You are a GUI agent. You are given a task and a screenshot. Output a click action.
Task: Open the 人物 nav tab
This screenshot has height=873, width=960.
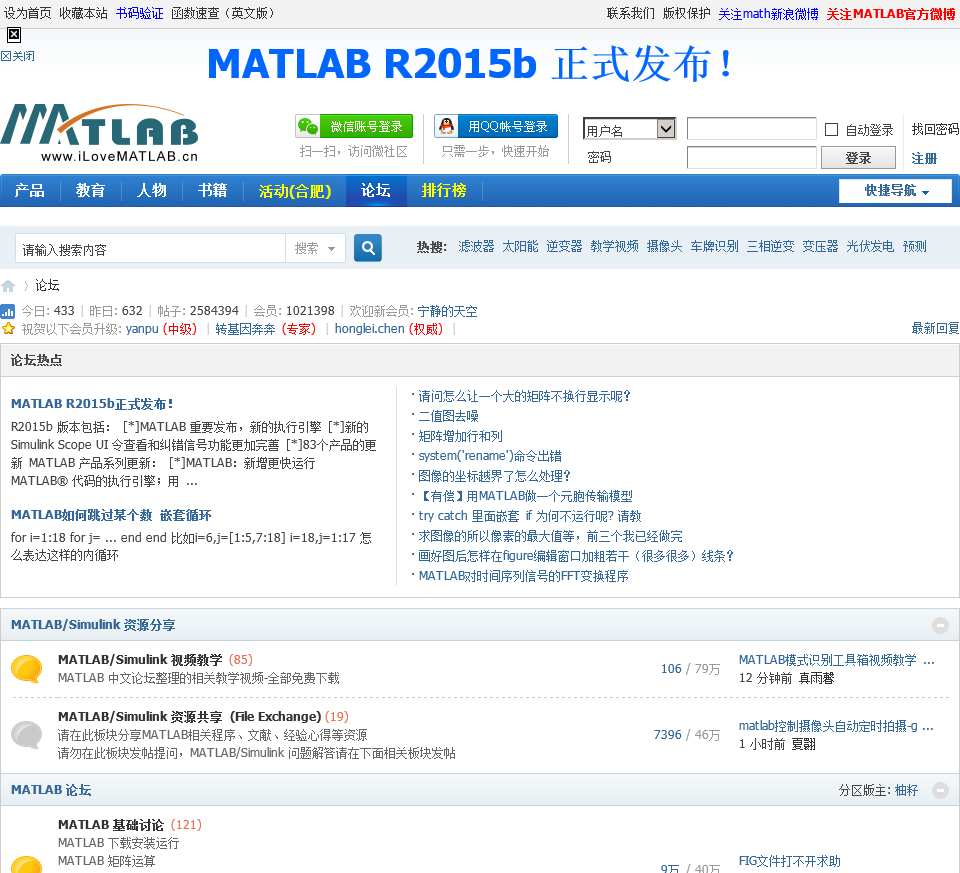point(152,190)
